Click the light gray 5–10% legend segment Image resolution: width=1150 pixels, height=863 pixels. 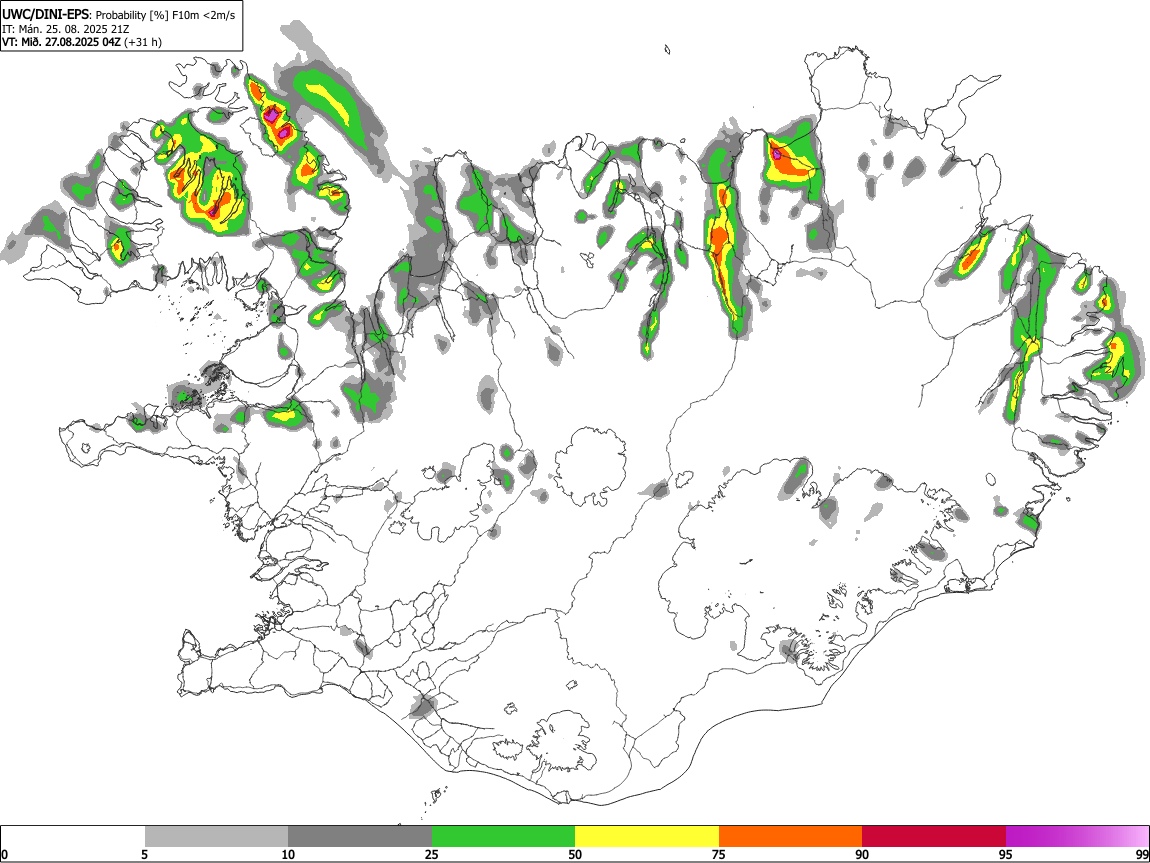216,837
